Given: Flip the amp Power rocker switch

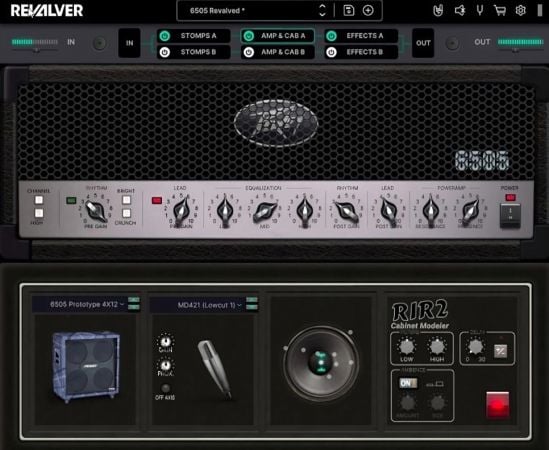Looking at the screenshot, I should point(510,215).
